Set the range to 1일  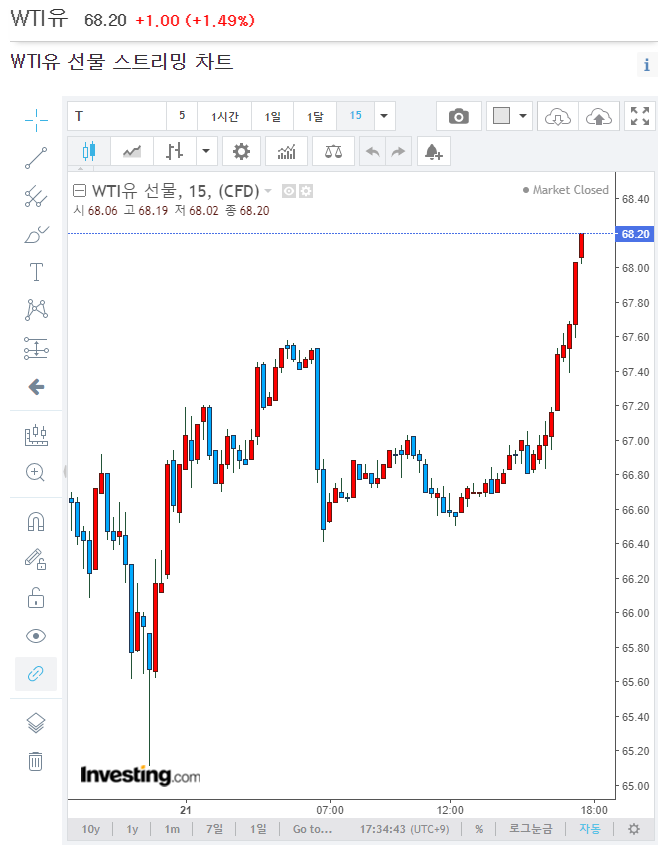click(258, 829)
